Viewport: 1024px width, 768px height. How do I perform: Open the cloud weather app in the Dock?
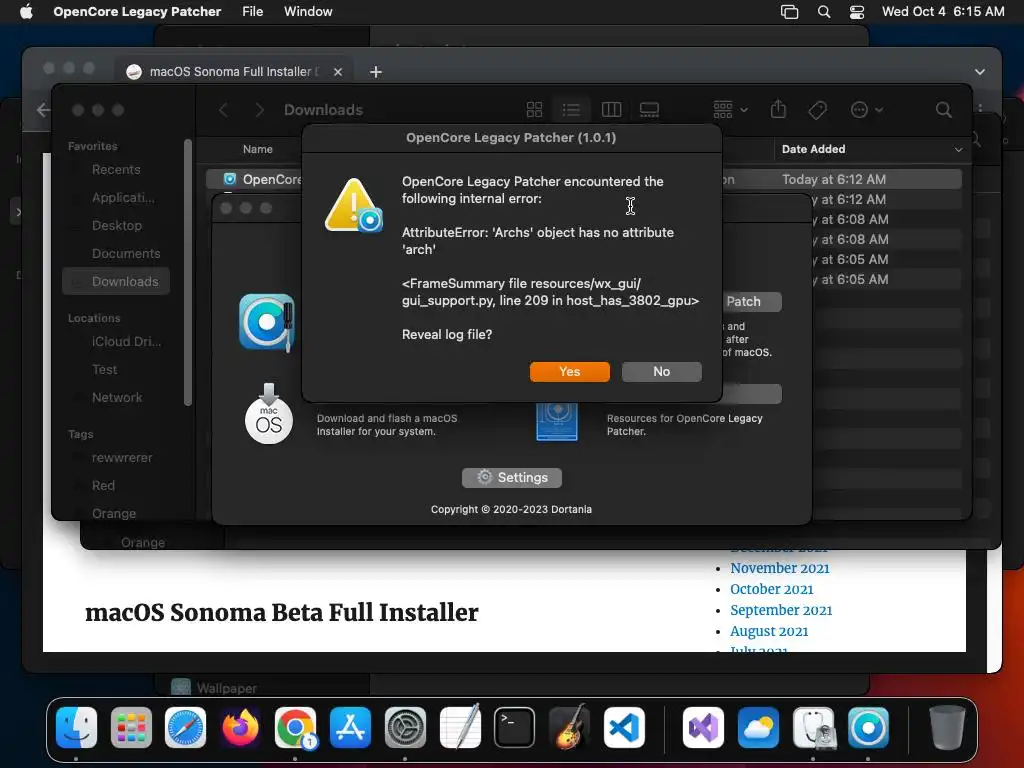pyautogui.click(x=758, y=727)
